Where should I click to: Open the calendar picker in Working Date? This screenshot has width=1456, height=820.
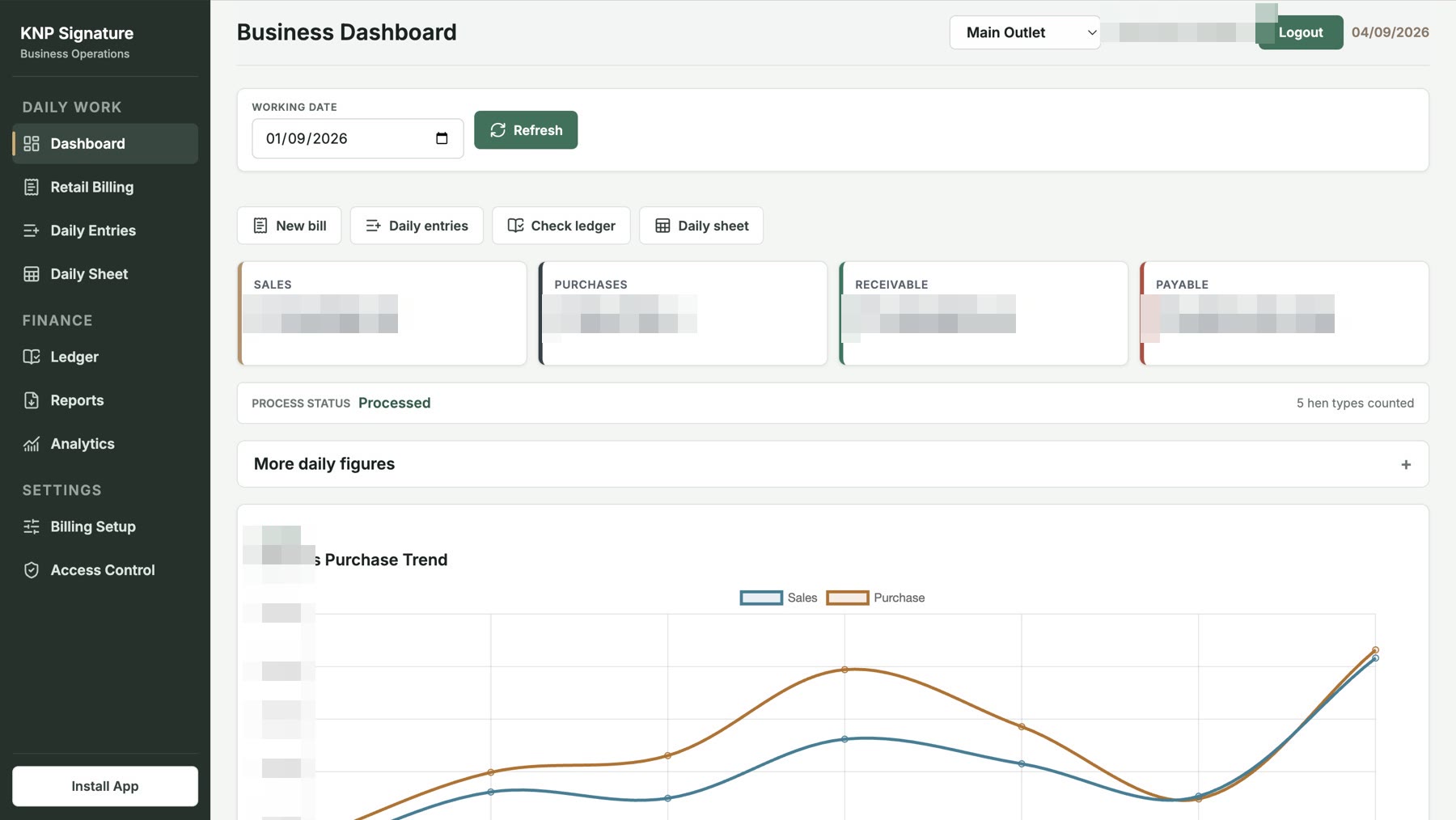coord(442,138)
